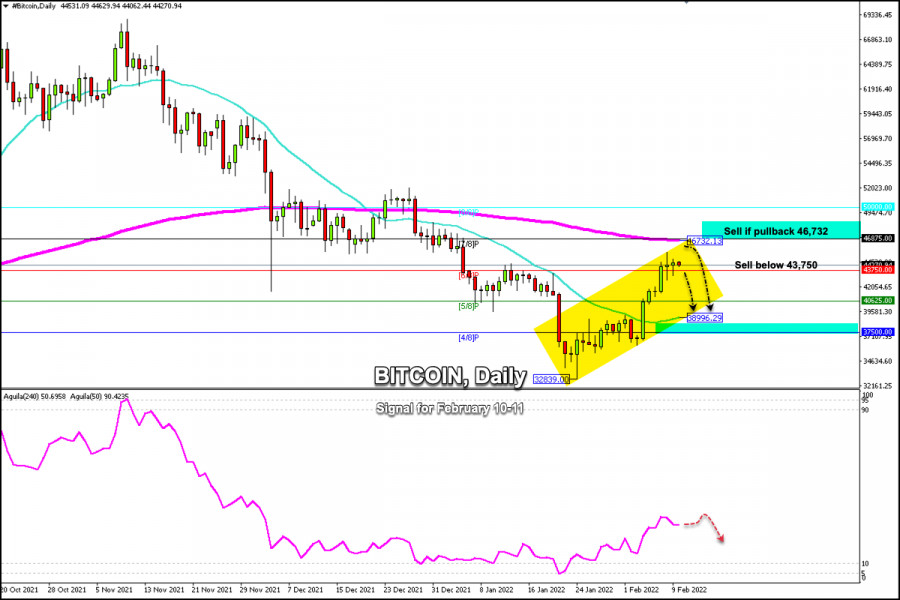Click the [5/8]P Murray level label
The height and width of the screenshot is (600, 900).
[468, 307]
